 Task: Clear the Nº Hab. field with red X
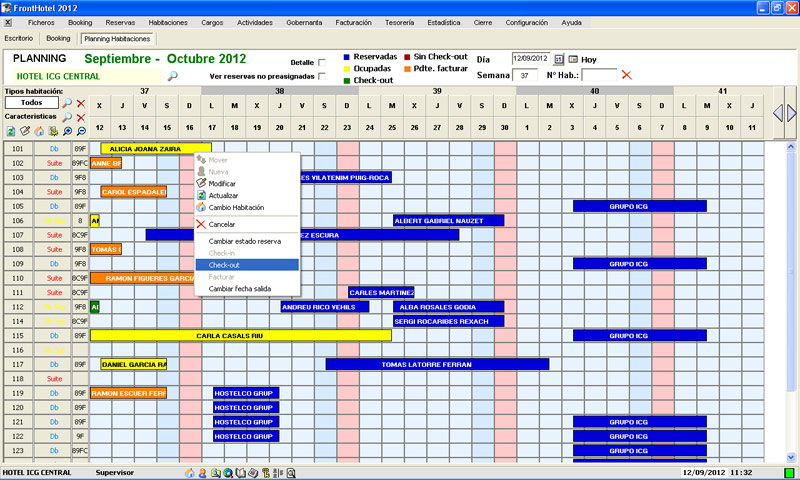(x=627, y=75)
